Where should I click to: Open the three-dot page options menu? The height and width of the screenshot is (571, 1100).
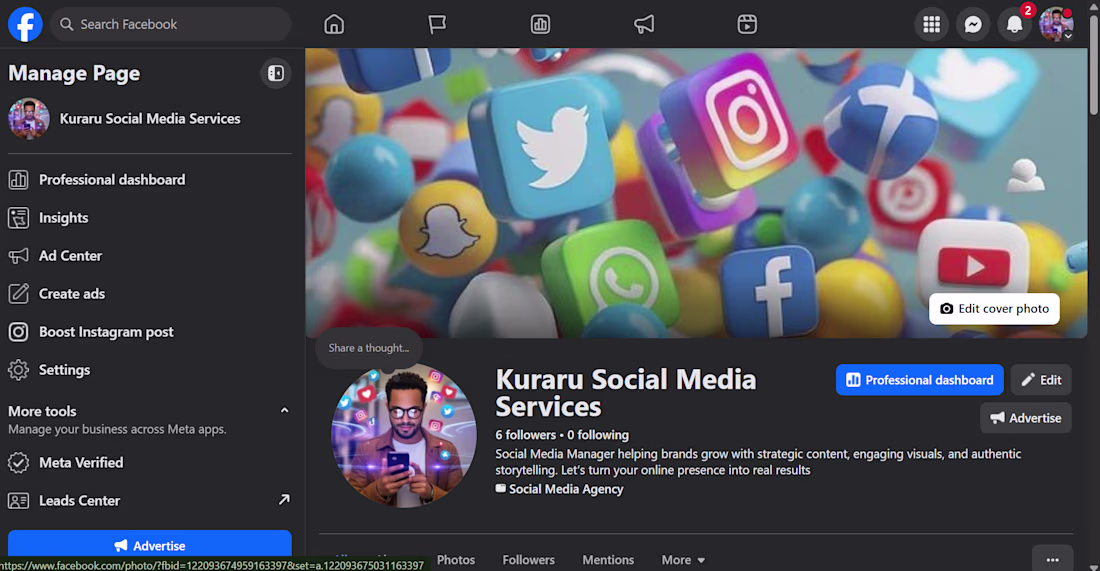coord(1052,559)
